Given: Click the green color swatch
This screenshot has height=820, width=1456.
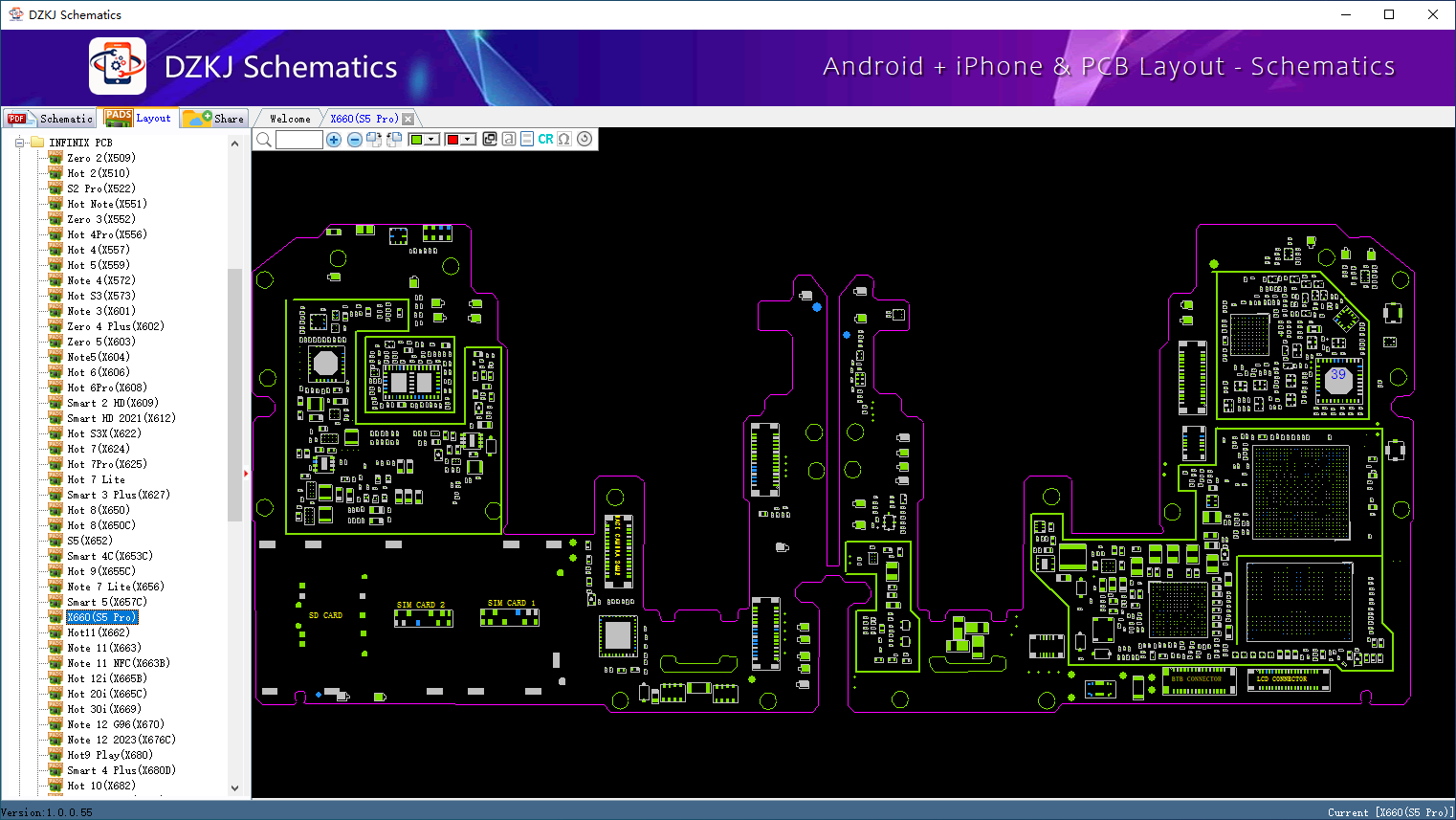Looking at the screenshot, I should 416,140.
